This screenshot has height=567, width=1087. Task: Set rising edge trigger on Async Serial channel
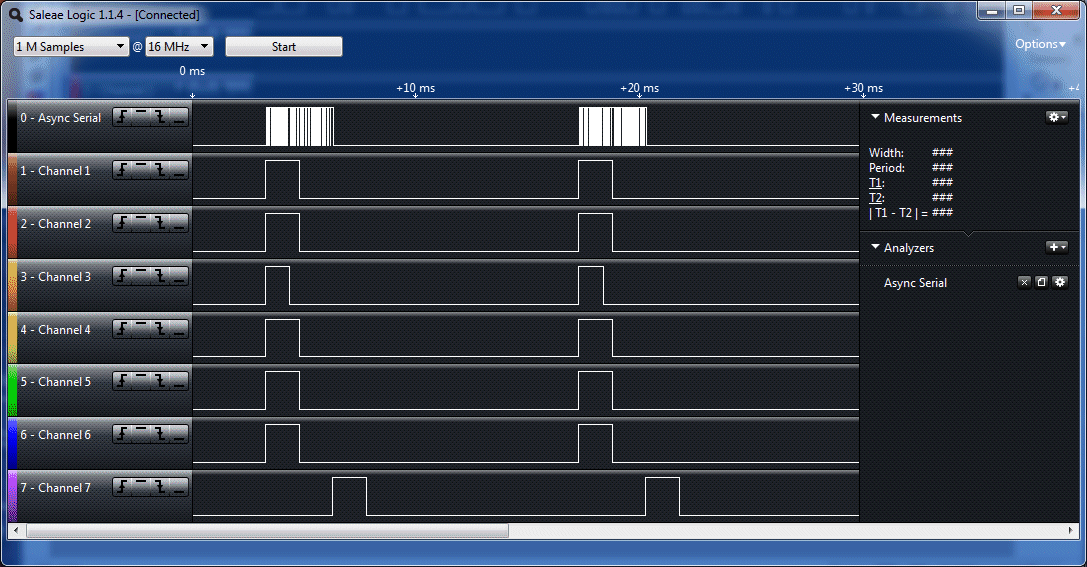(123, 118)
